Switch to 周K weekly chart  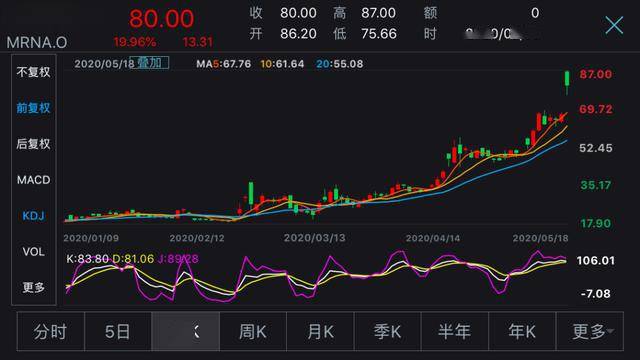click(x=253, y=331)
